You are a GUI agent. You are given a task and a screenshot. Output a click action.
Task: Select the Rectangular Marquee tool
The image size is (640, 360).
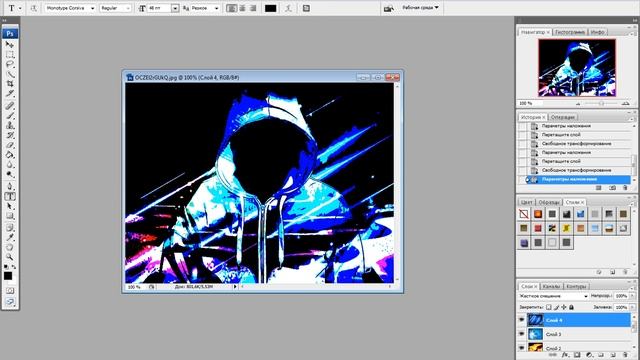point(10,55)
